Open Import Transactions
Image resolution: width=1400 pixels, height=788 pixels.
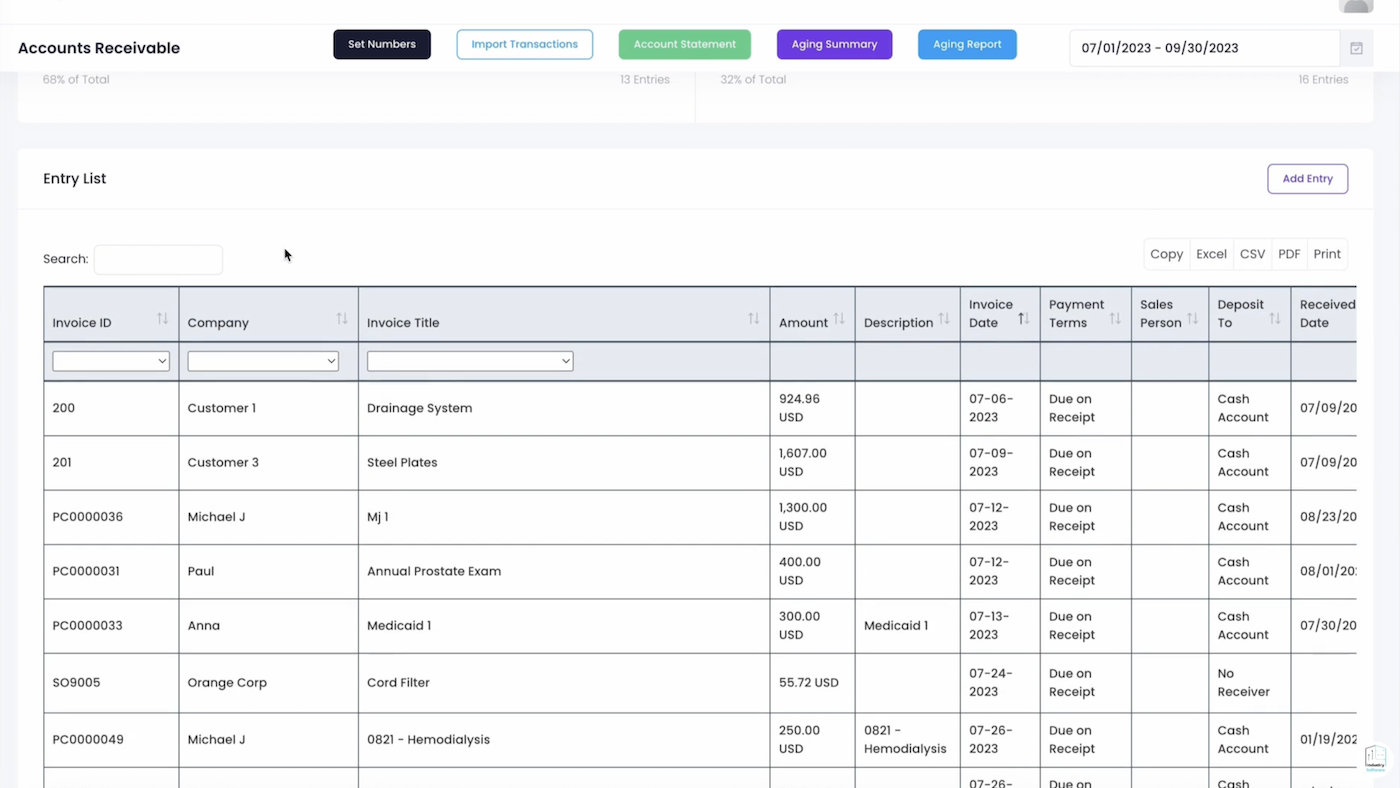pos(524,44)
